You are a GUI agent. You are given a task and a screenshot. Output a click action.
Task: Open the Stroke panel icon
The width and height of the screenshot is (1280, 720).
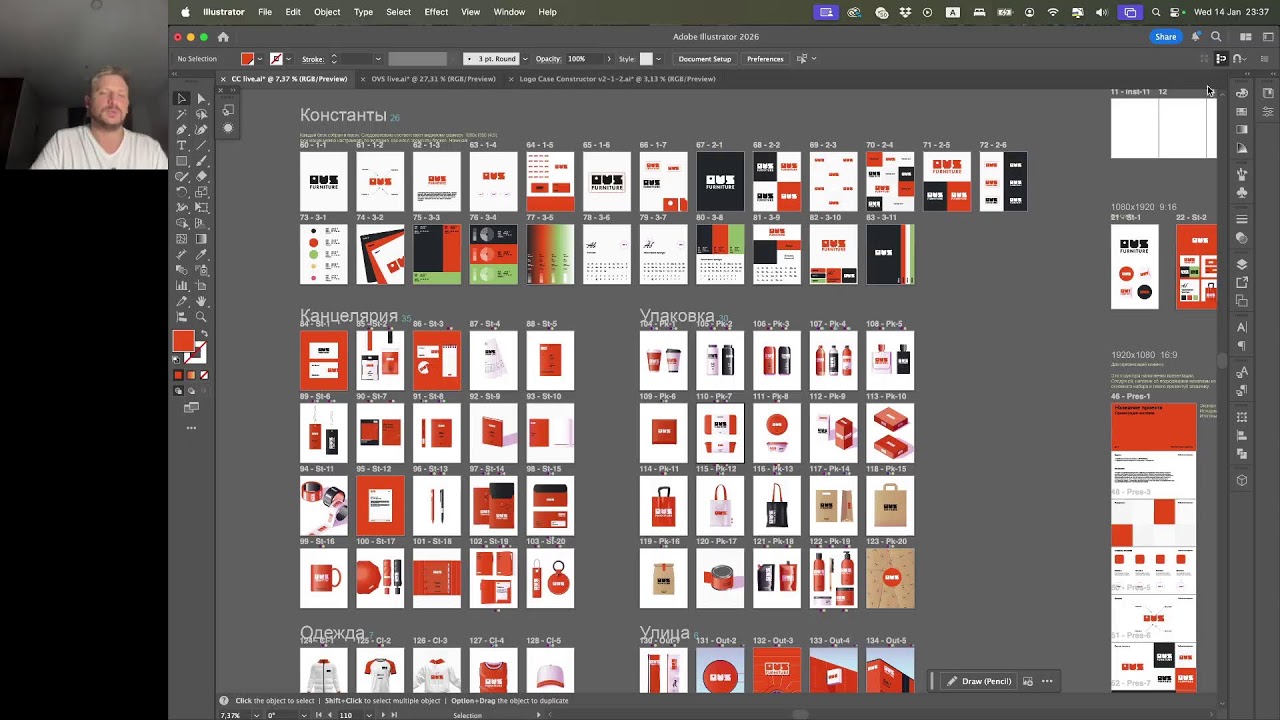point(1242,218)
